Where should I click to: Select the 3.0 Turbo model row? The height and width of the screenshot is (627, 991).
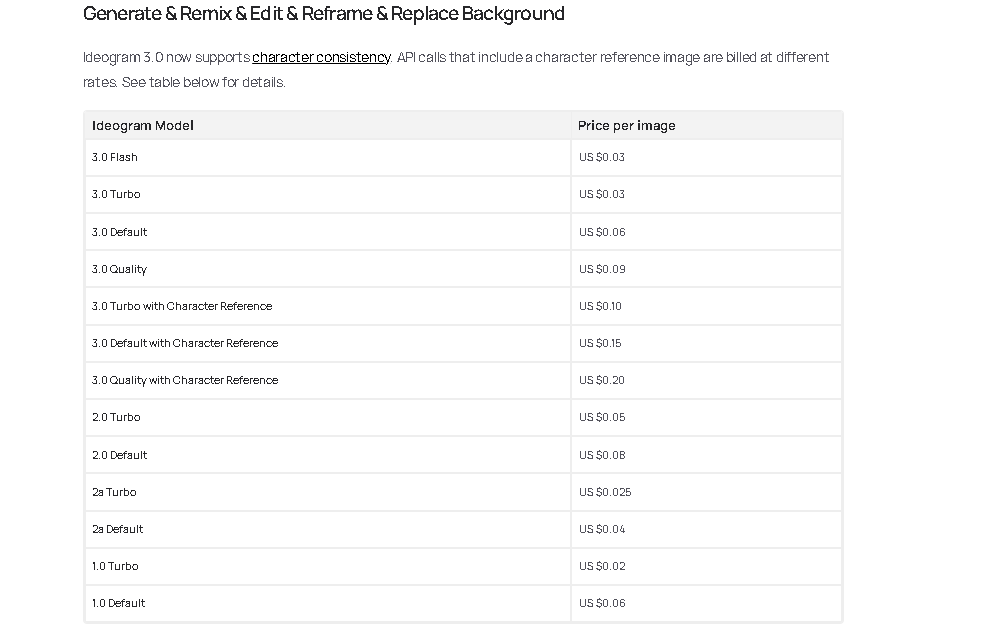coord(116,195)
